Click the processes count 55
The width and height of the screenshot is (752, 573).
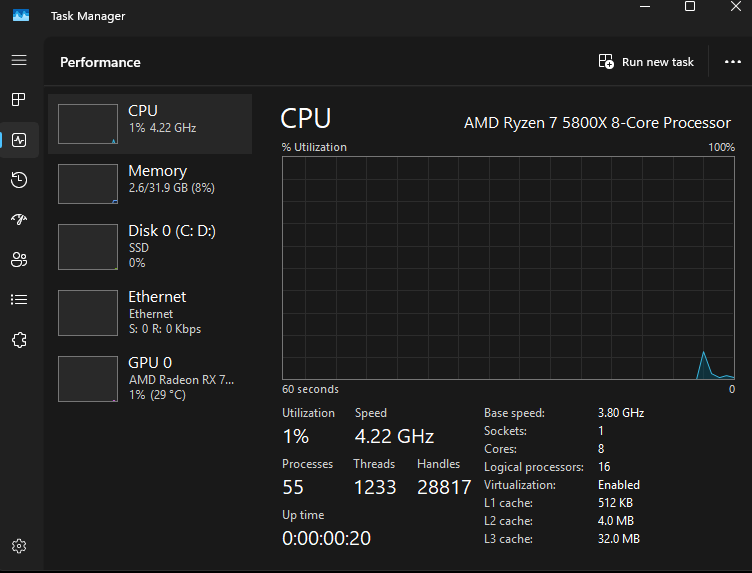tap(293, 488)
